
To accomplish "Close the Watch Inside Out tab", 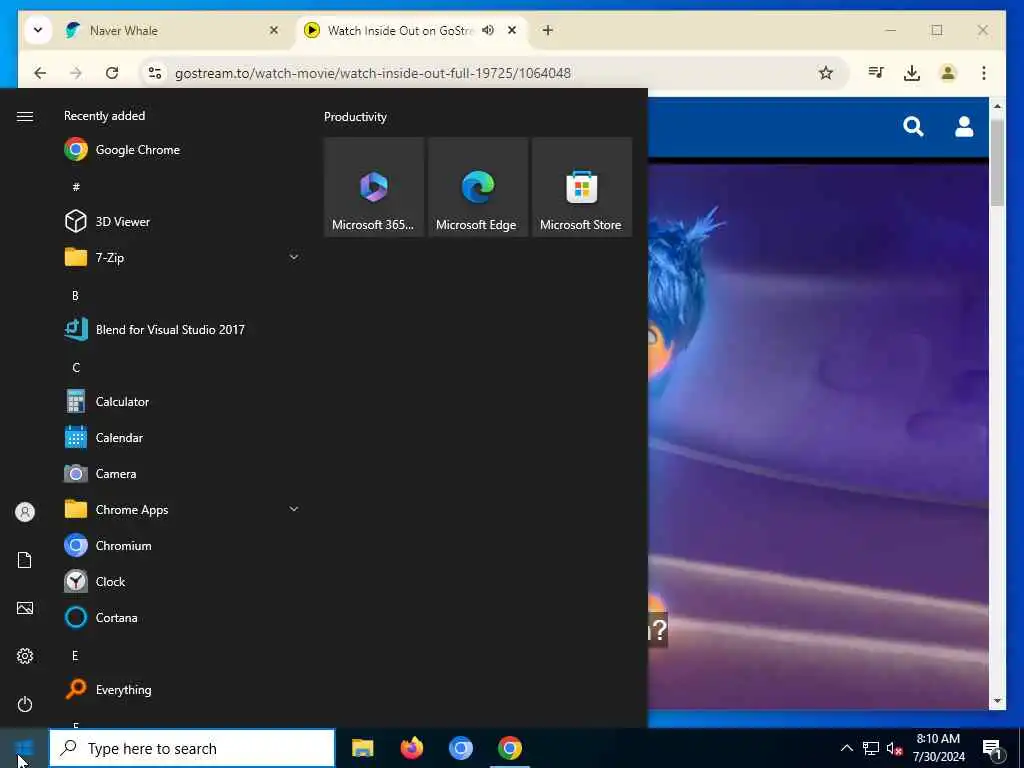I will pyautogui.click(x=512, y=30).
